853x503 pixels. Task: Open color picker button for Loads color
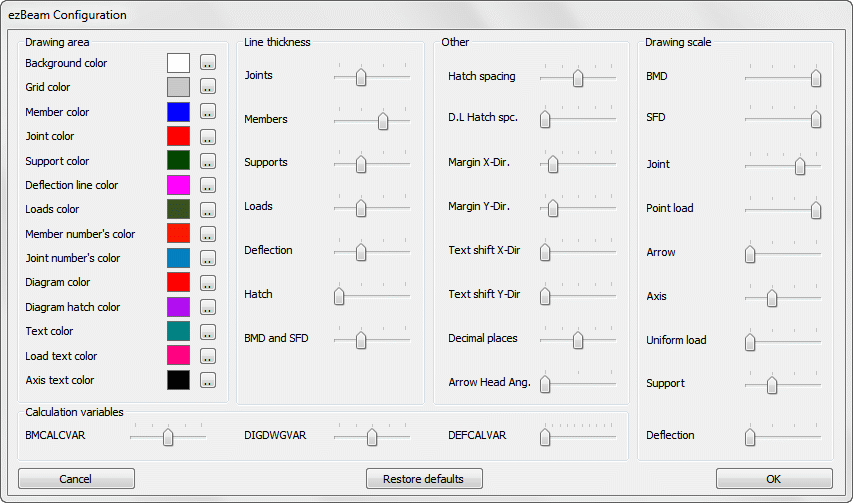pos(208,209)
